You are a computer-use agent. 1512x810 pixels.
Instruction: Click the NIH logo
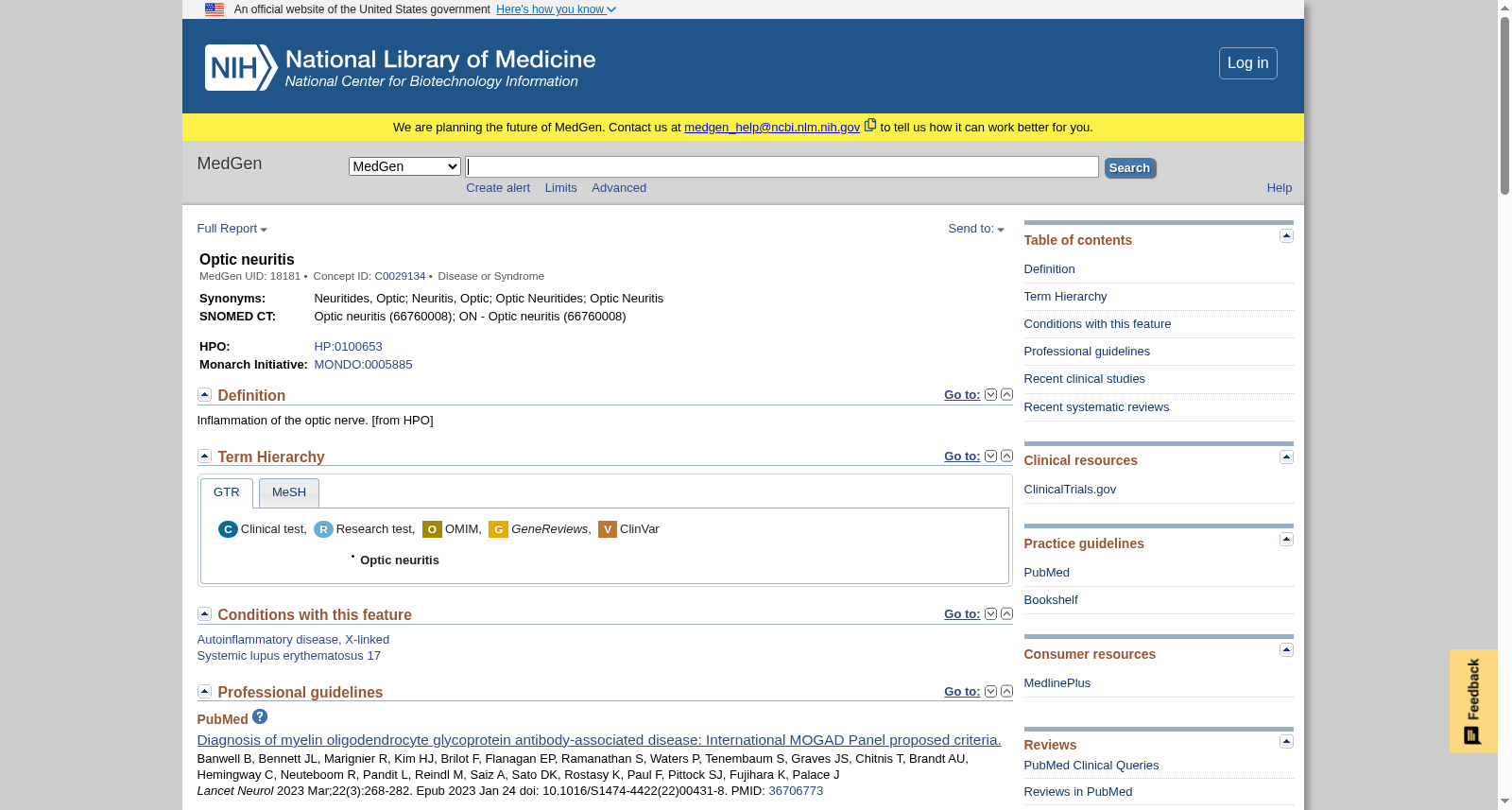pos(241,67)
